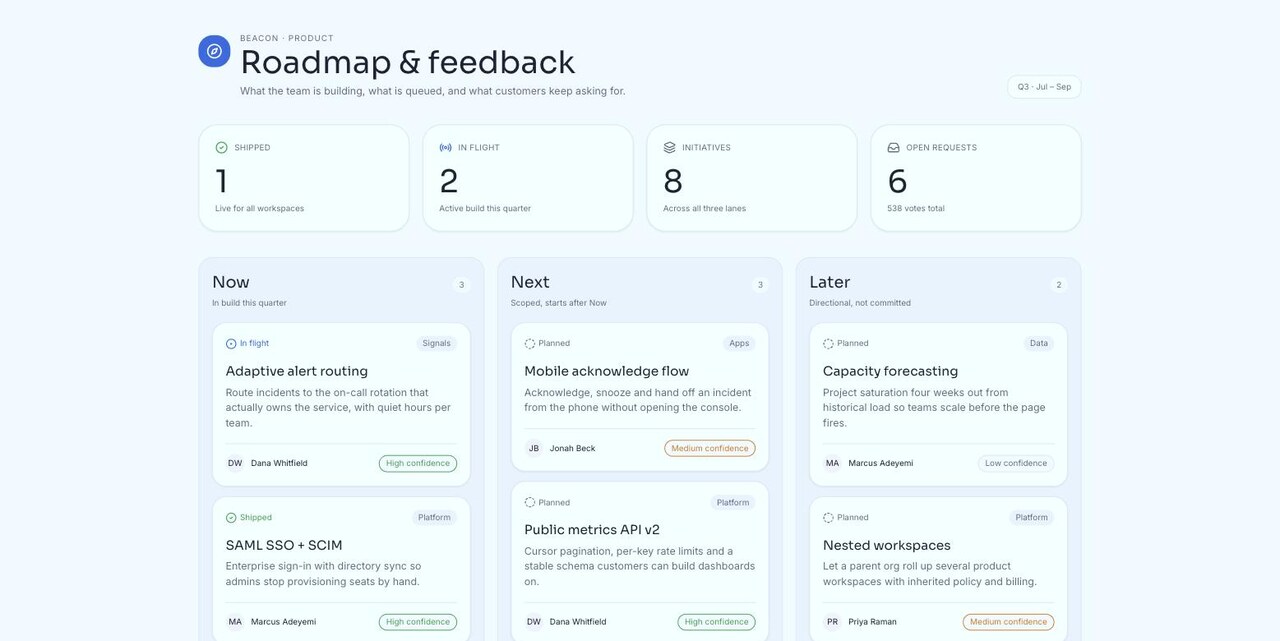1280x641 pixels.
Task: Click the In Flight broadcast signal icon
Action: click(x=445, y=147)
